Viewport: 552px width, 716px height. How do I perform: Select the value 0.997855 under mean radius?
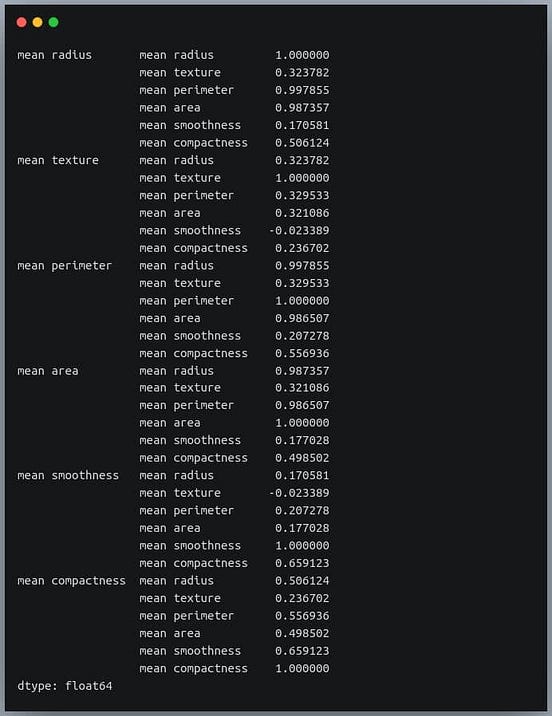tap(302, 90)
